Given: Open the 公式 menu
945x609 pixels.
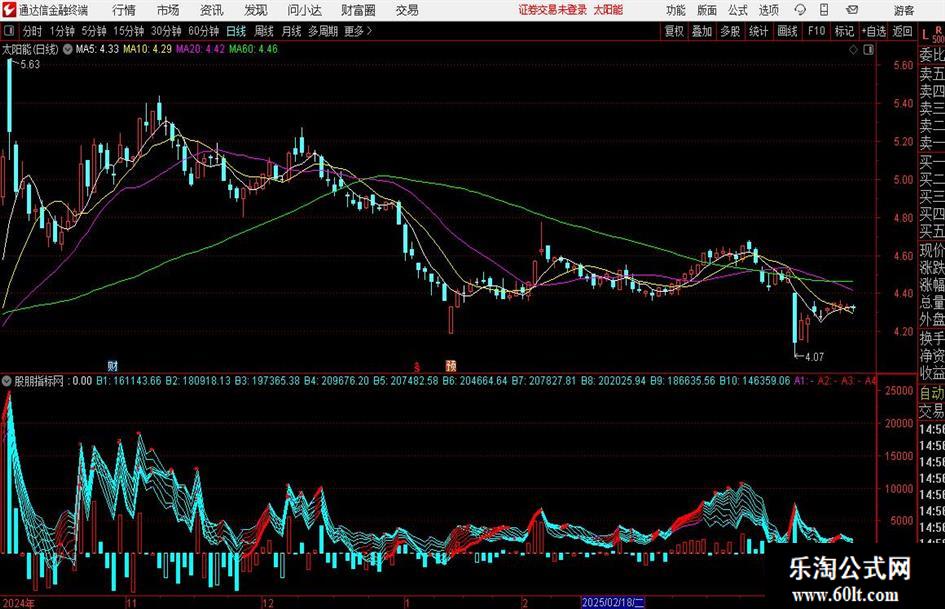Looking at the screenshot, I should 738,10.
